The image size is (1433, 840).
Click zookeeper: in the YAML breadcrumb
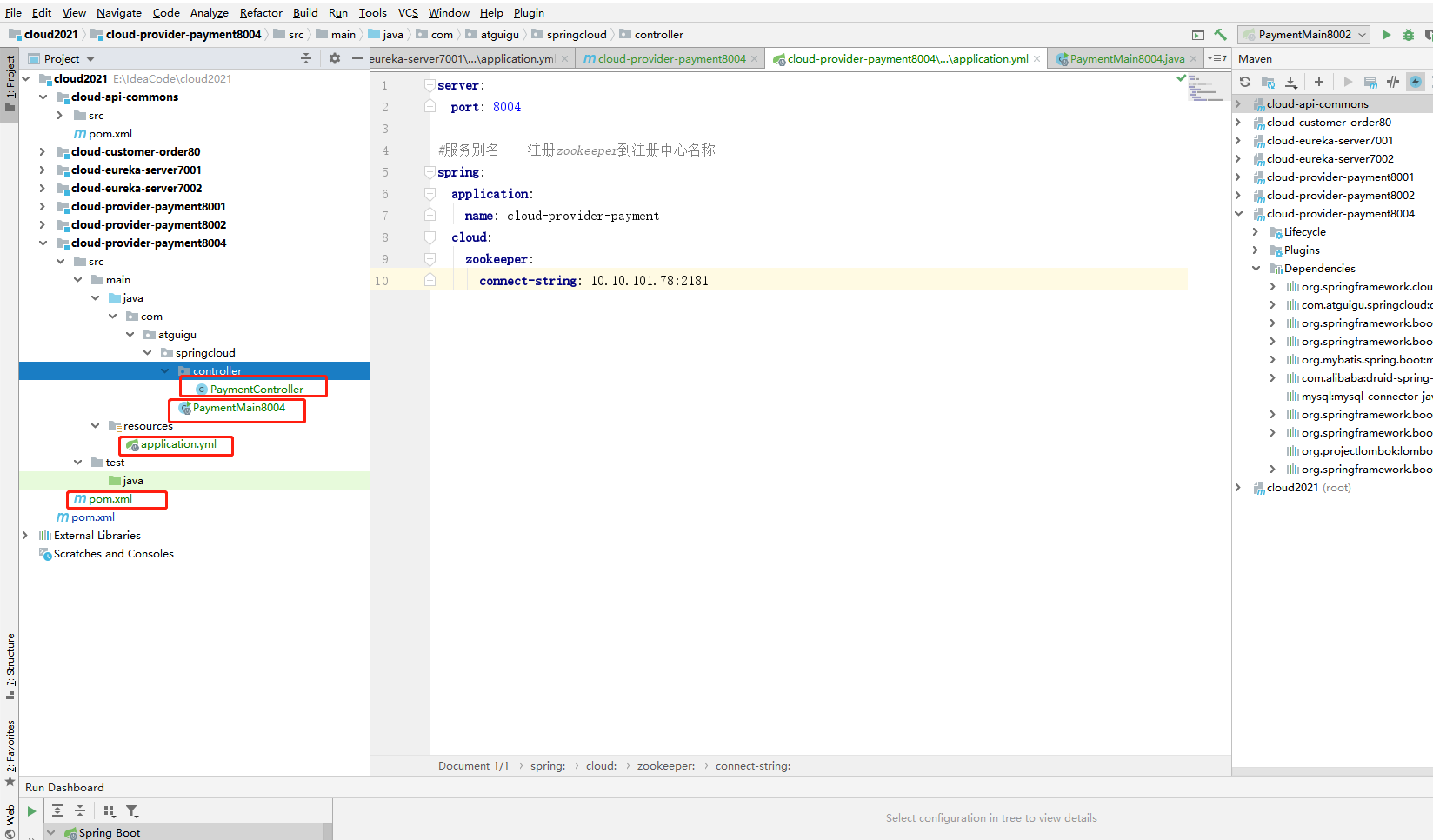[x=666, y=766]
